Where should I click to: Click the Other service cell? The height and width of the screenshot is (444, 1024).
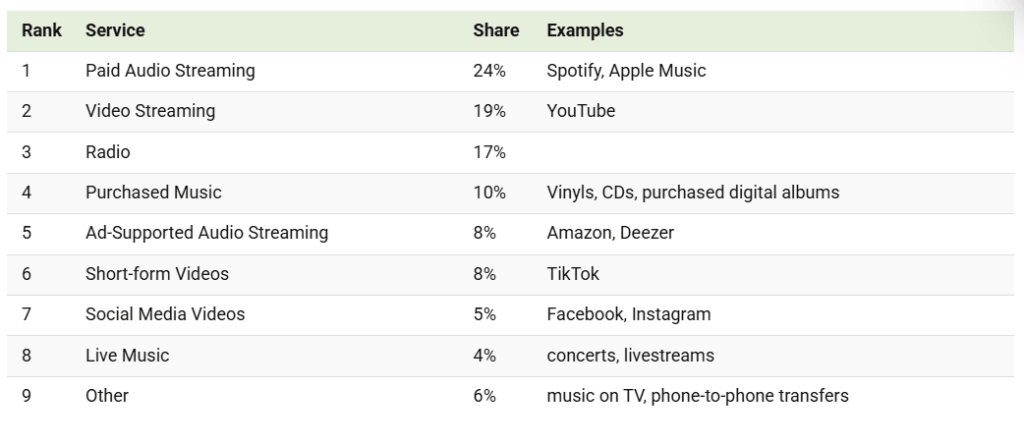click(107, 395)
